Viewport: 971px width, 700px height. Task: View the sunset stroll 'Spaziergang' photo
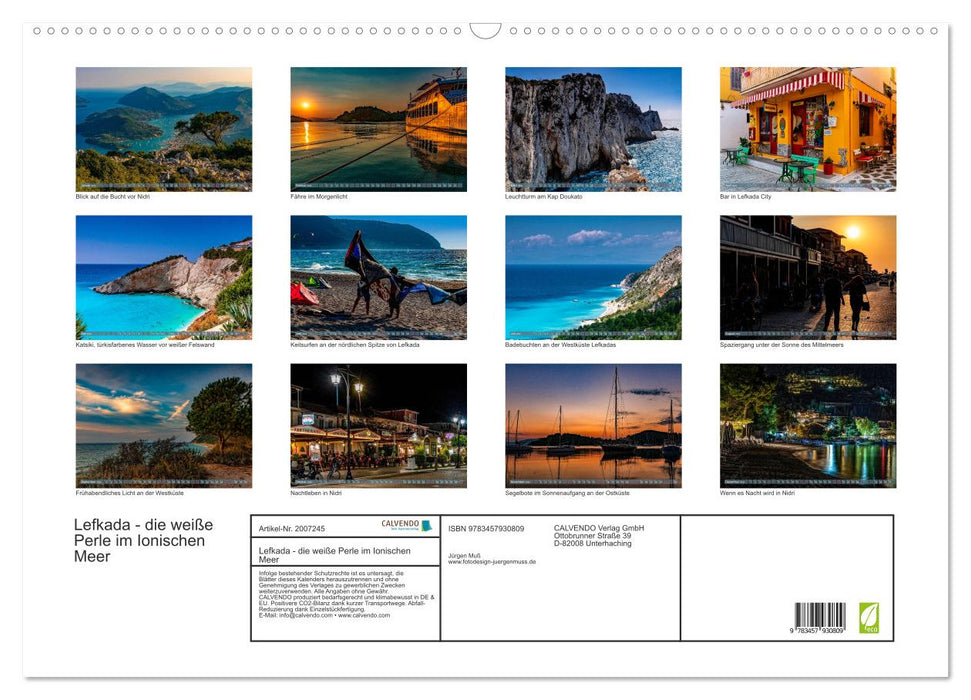(x=807, y=277)
